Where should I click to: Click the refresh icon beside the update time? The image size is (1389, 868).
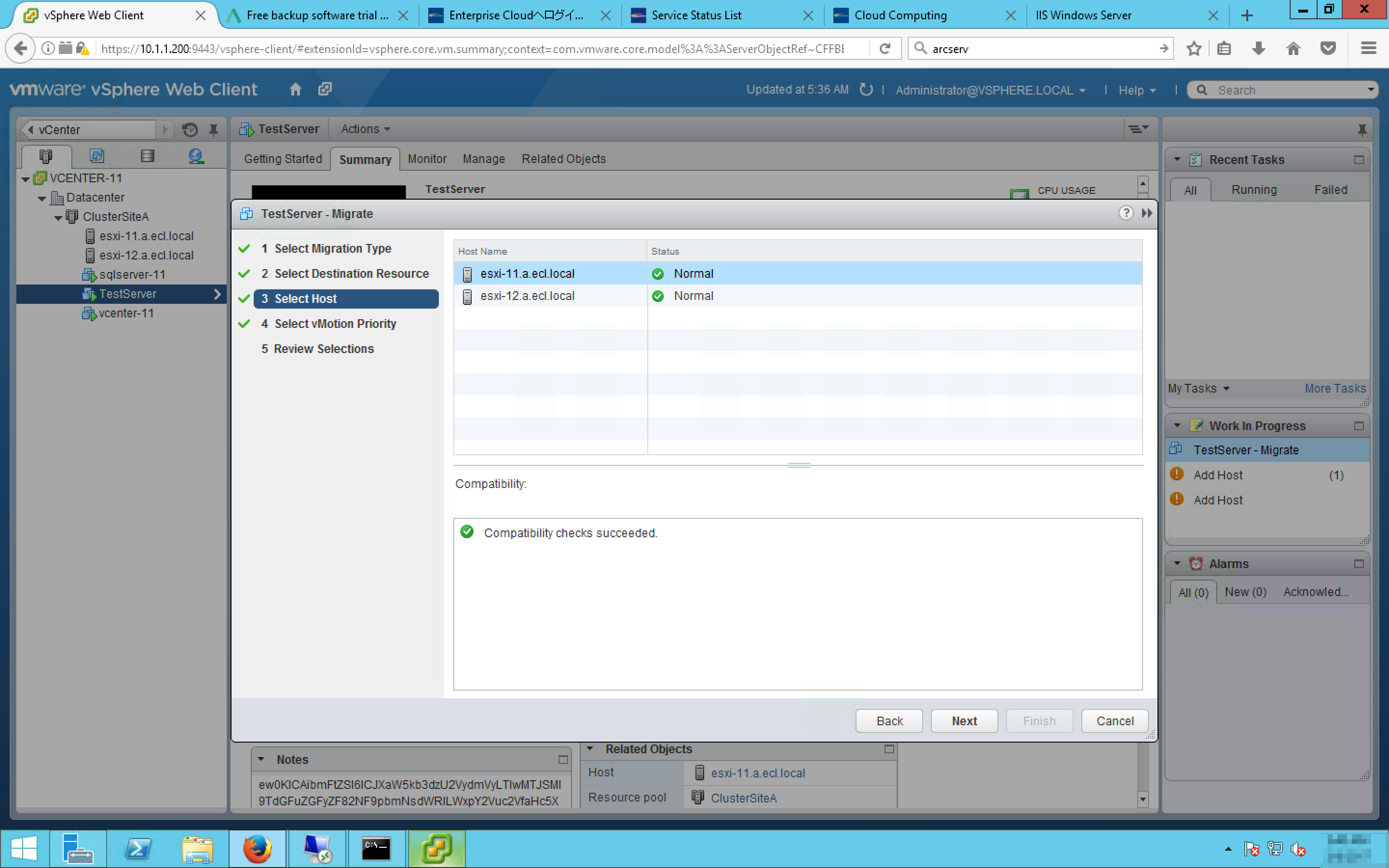click(x=866, y=90)
